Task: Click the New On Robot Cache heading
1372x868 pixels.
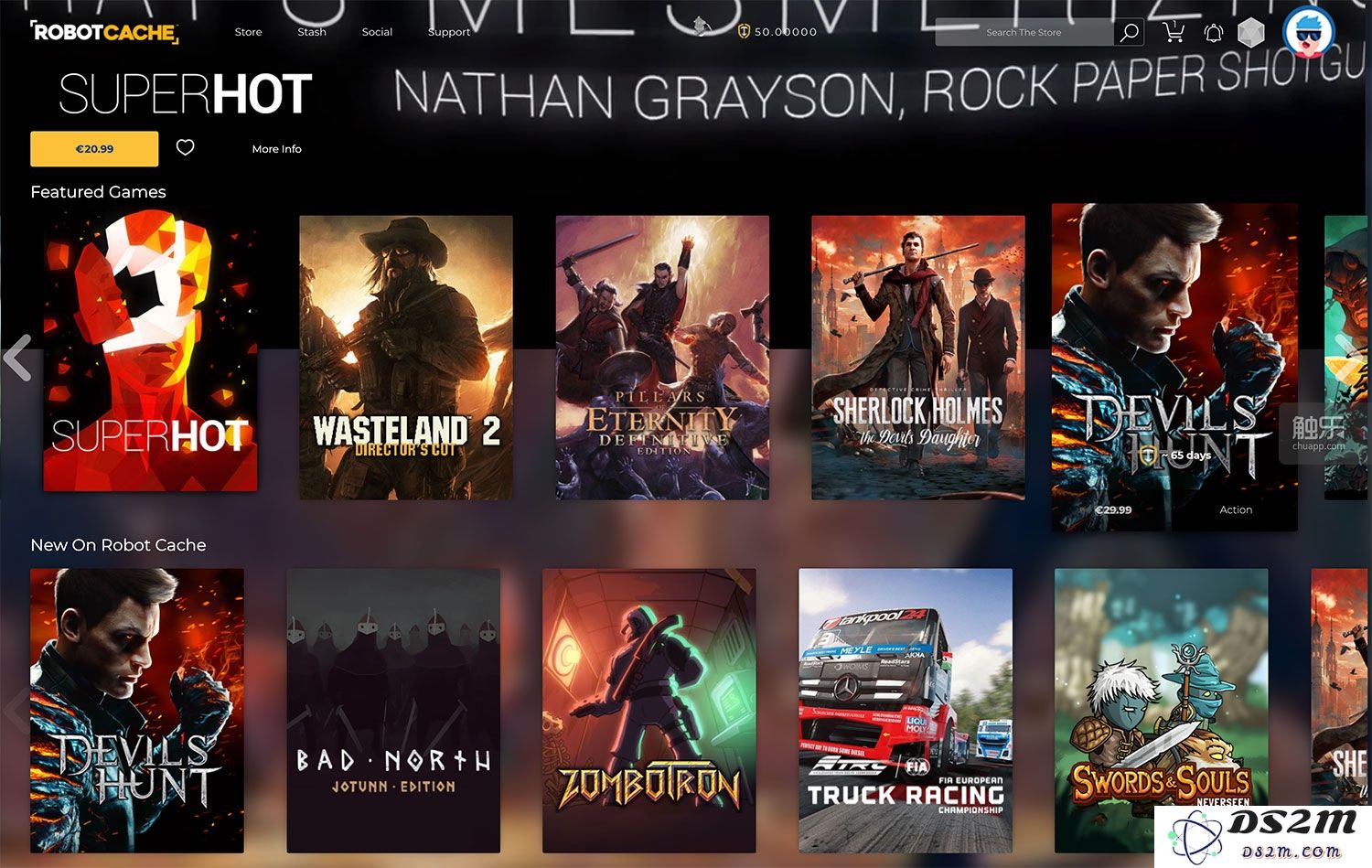Action: pos(118,545)
